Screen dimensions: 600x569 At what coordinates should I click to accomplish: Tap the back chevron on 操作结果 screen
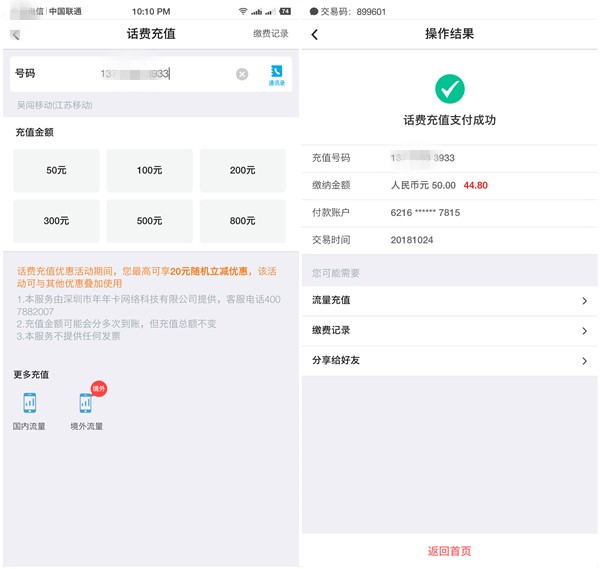pyautogui.click(x=315, y=35)
